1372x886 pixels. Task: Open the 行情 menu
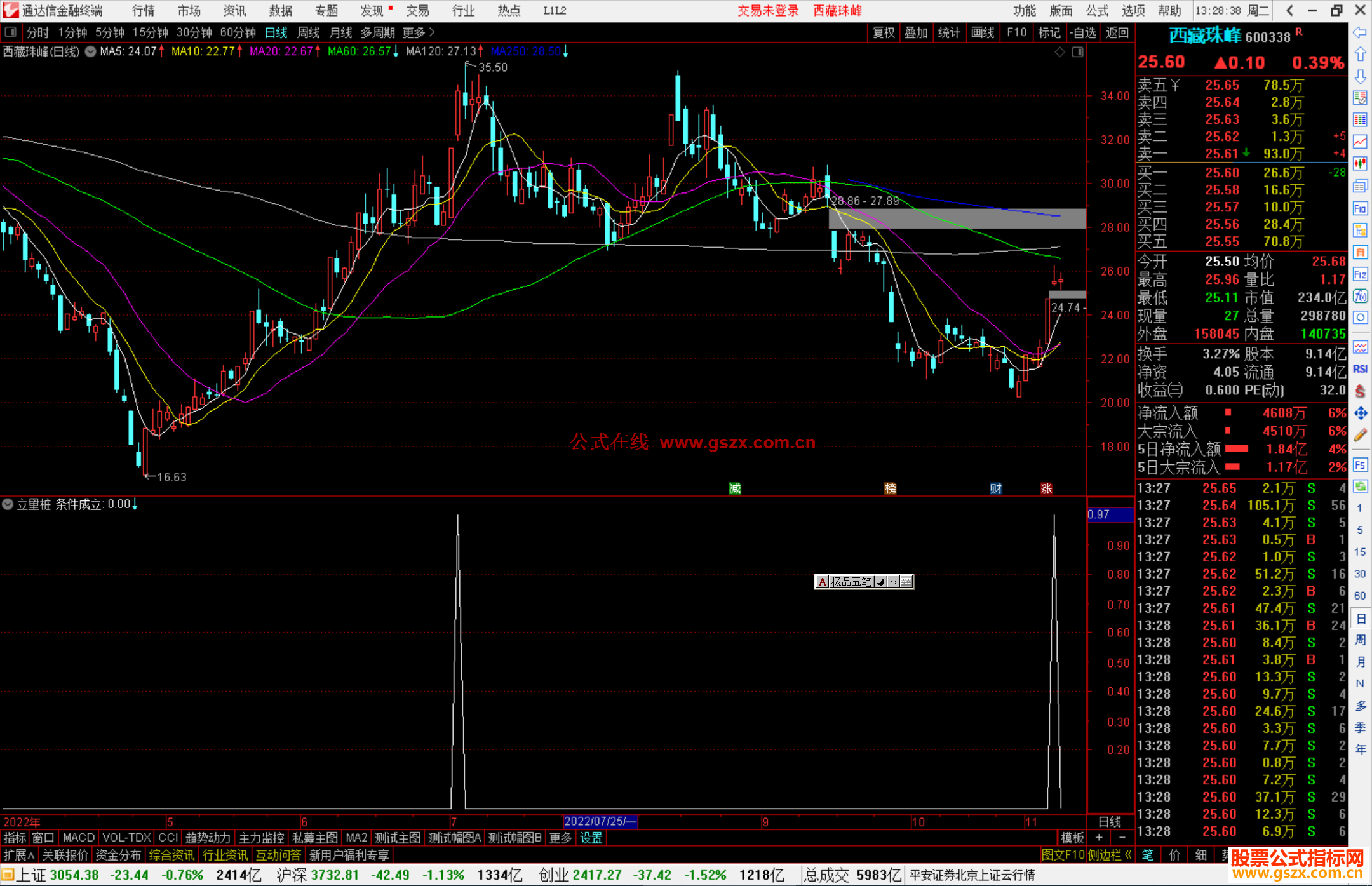[143, 11]
